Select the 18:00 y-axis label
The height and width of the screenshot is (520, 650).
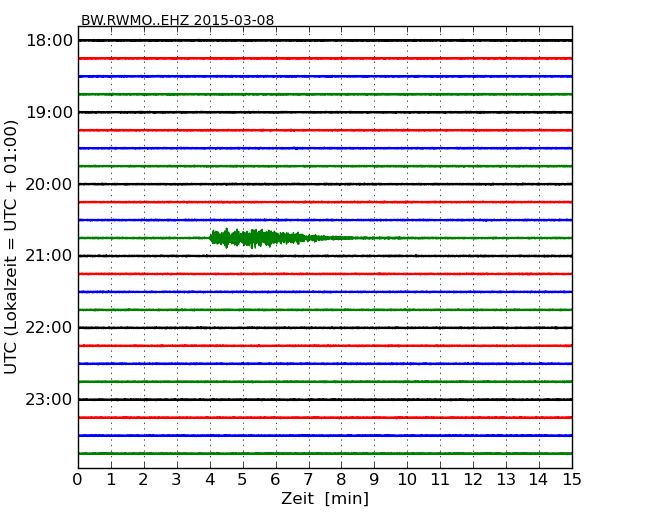point(49,41)
